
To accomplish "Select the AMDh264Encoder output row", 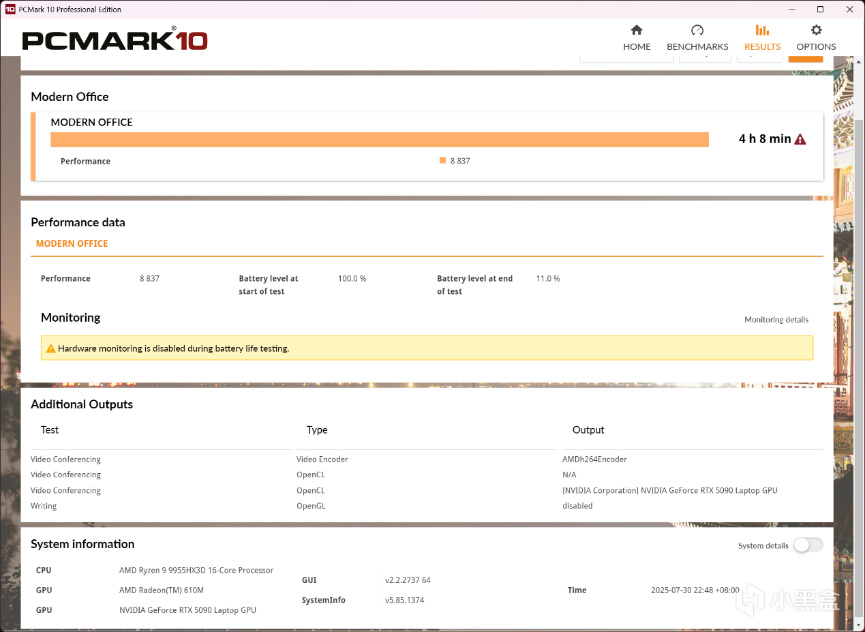I will 594,460.
